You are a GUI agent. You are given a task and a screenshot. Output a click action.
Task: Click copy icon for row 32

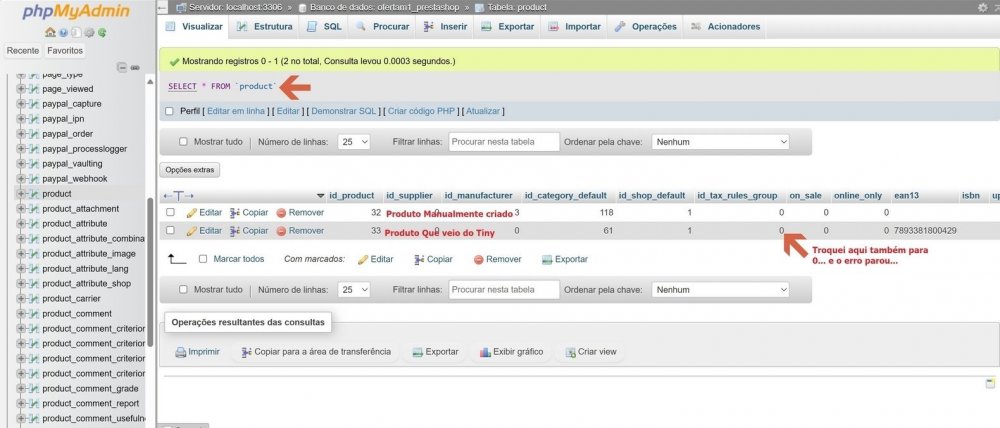[x=235, y=212]
